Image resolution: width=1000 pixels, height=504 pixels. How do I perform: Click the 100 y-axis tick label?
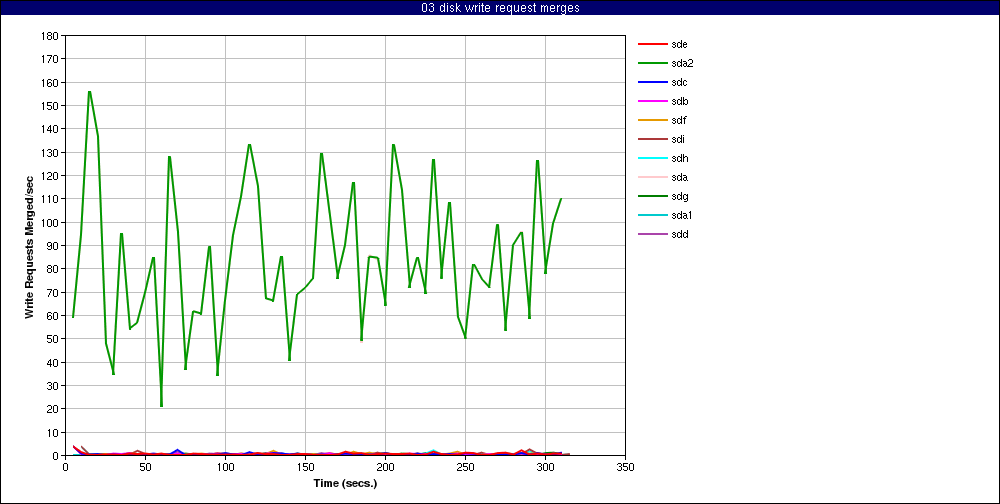tap(50, 223)
